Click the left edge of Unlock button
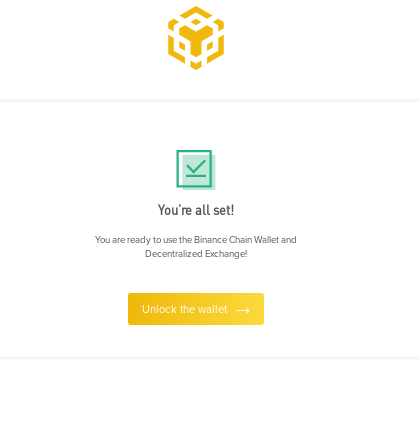The width and height of the screenshot is (419, 428). pyautogui.click(x=130, y=309)
